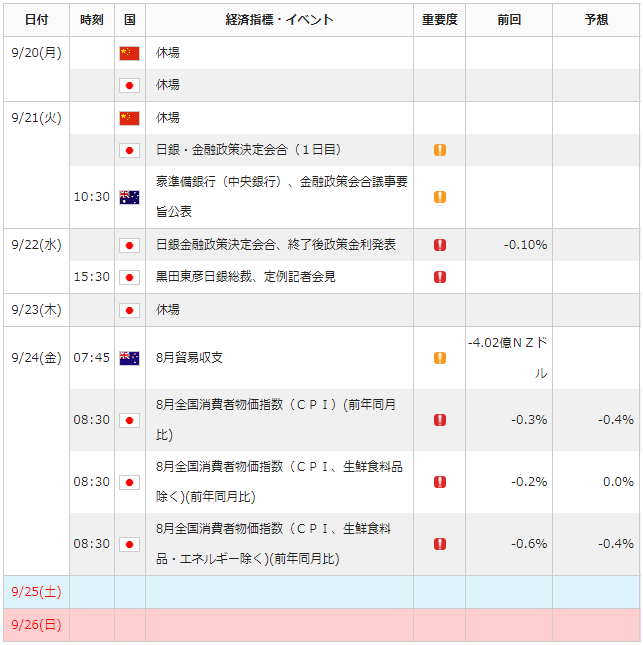Screen dimensions: 643x645
Task: Click the Japan flag in the CPI エネルギー除く row
Action: point(129,544)
